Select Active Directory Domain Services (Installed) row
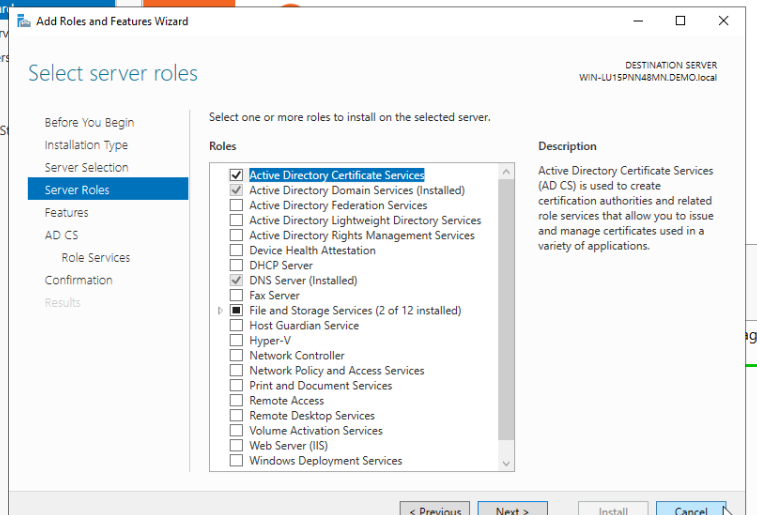The image size is (757, 515). [x=357, y=190]
